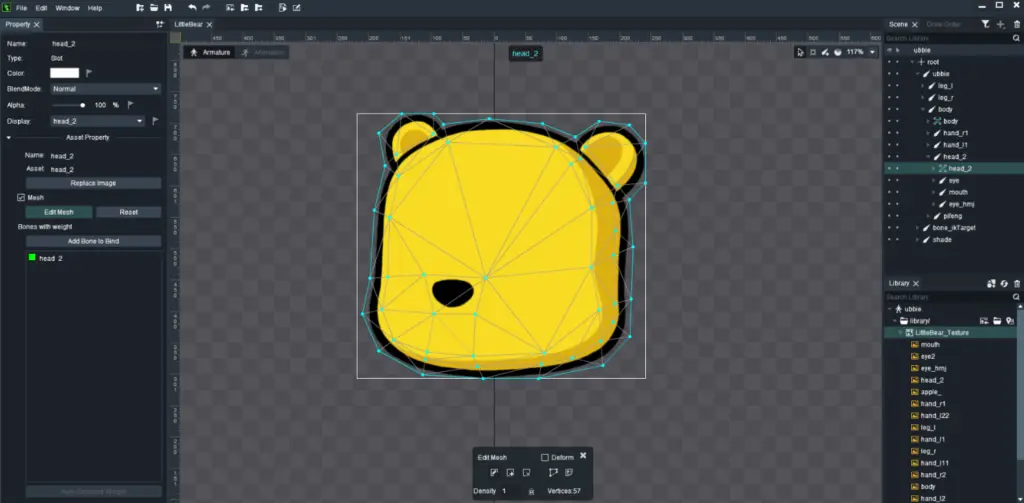Toggle visibility dot for hand_r1 row
Screen dimensions: 1024x503
click(x=889, y=133)
